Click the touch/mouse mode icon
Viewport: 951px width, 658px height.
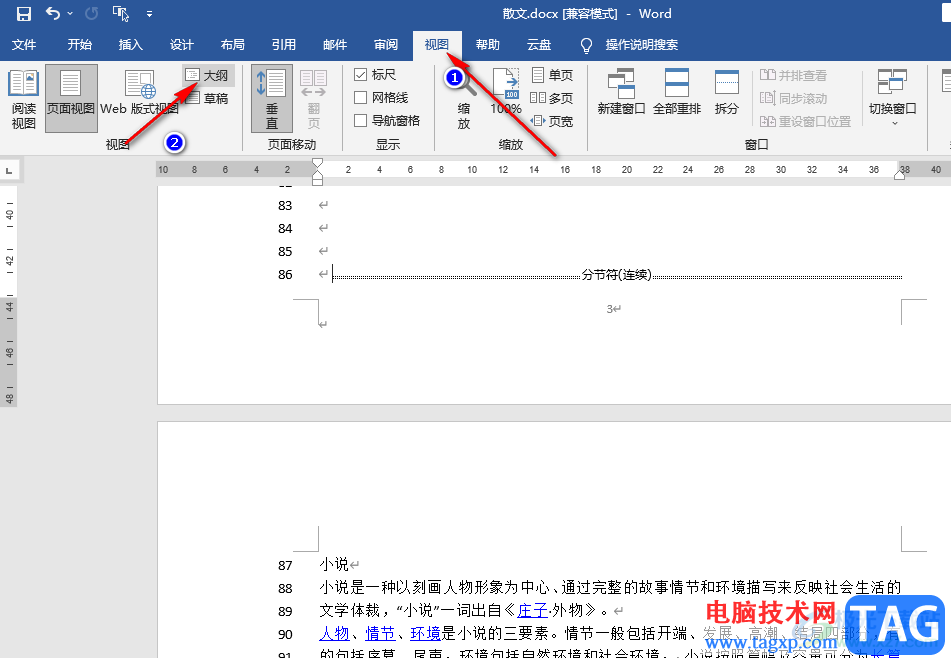(121, 13)
